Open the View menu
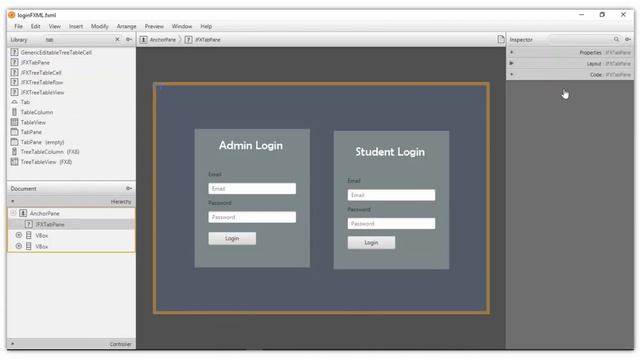 pyautogui.click(x=54, y=26)
